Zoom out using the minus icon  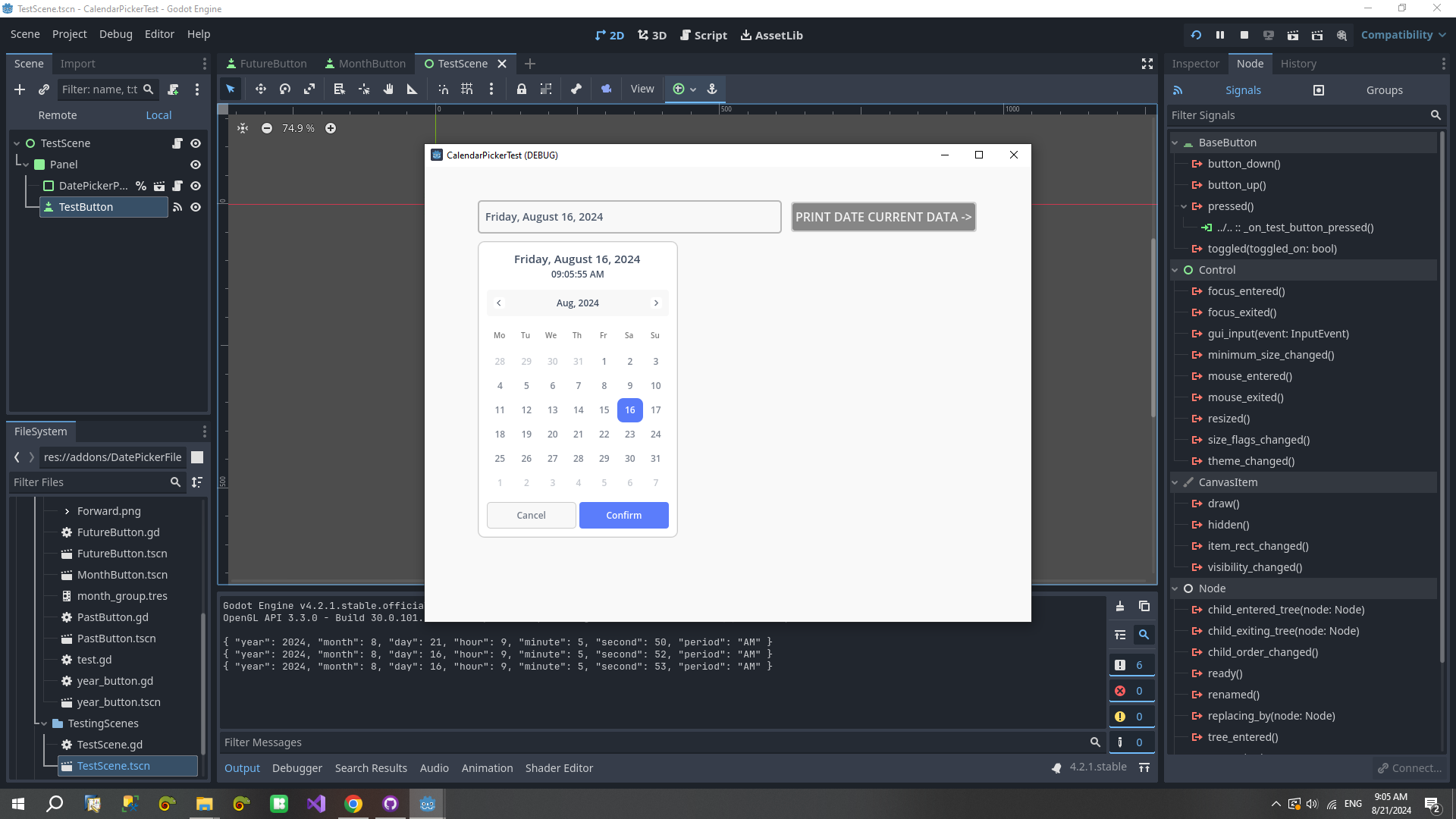tap(267, 128)
